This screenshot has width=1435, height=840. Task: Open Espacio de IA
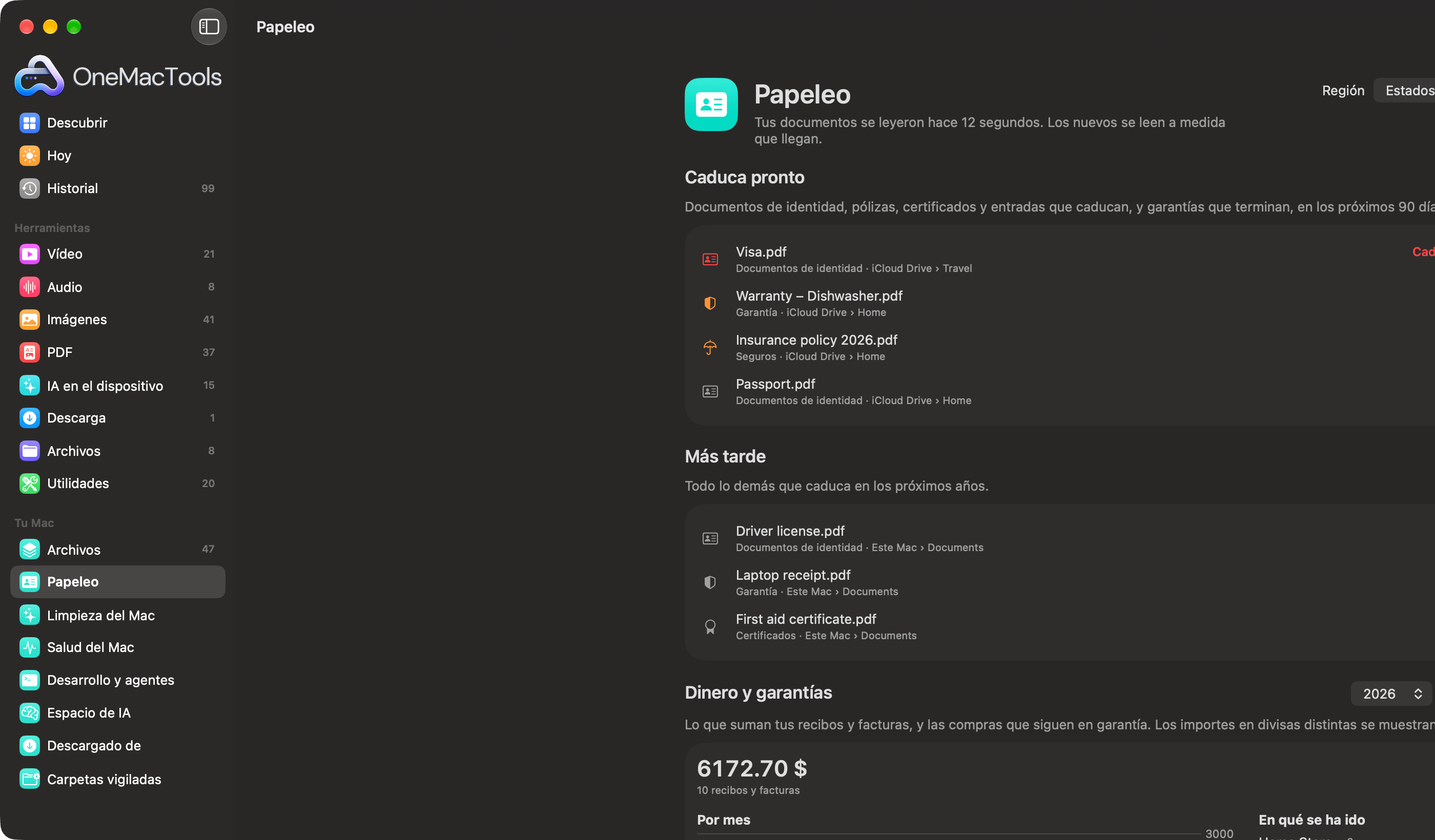tap(117, 712)
